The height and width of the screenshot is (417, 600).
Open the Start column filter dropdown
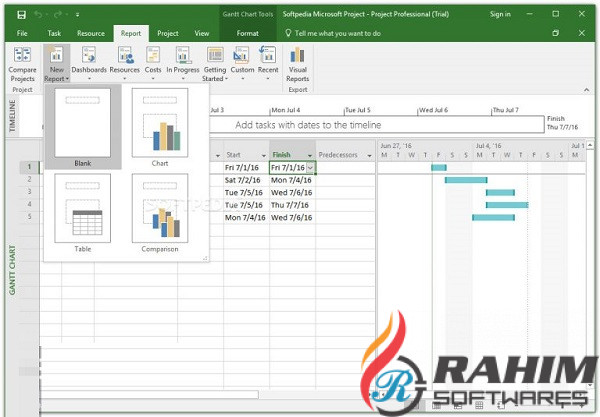point(264,155)
